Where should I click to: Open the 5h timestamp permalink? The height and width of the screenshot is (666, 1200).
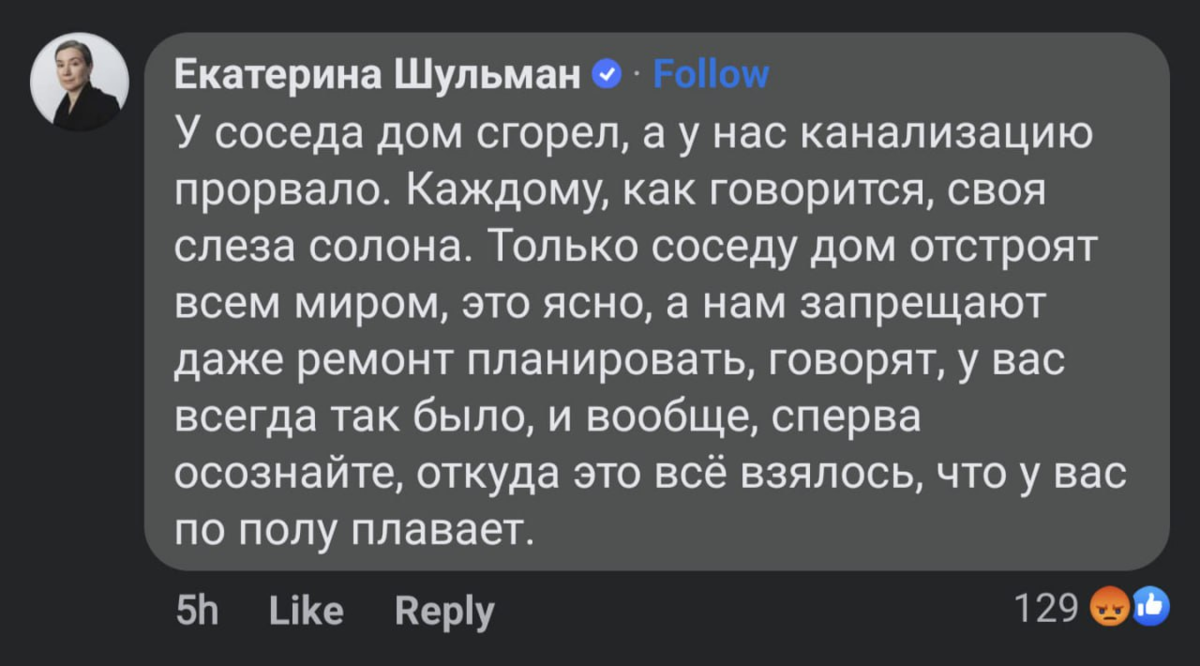click(197, 610)
